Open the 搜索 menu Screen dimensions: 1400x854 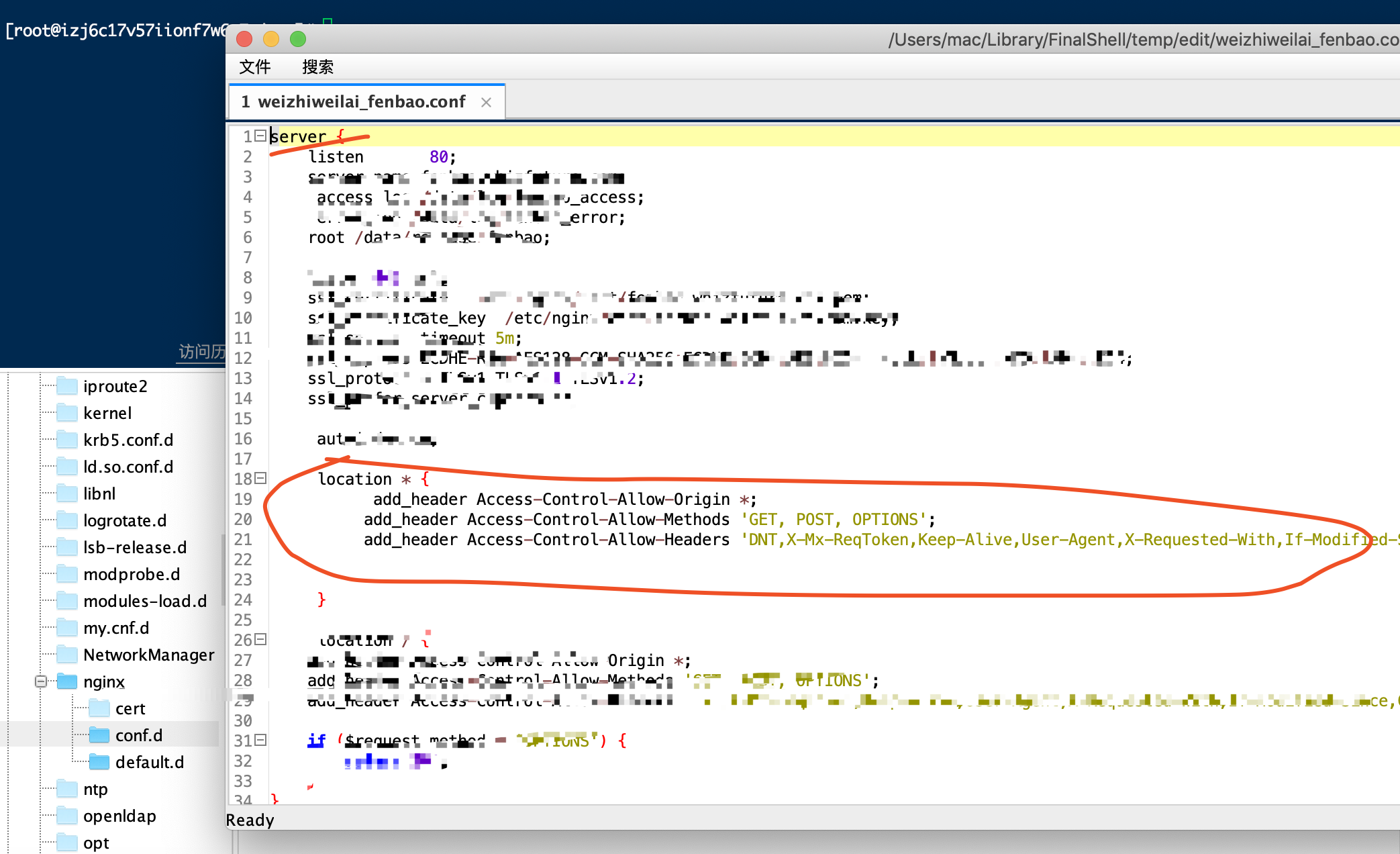(317, 66)
